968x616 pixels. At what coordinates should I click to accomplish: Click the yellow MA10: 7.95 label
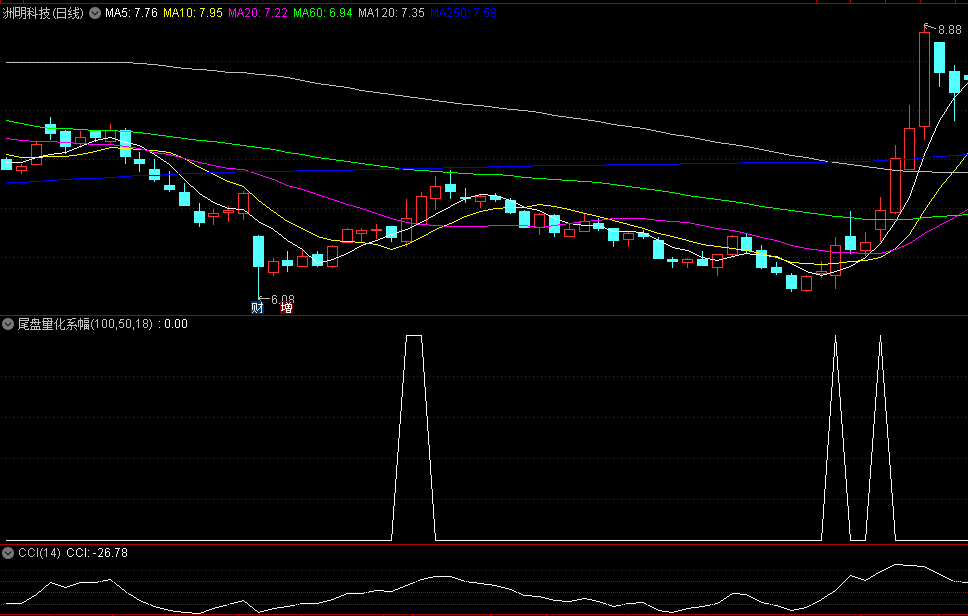point(193,13)
